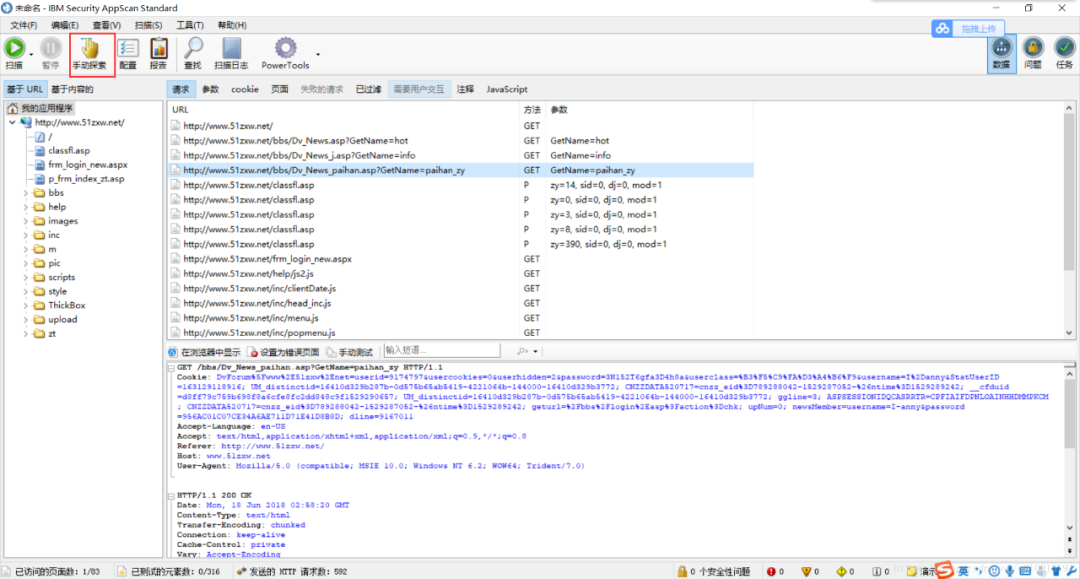Collapse the GET request section toggle
The height and width of the screenshot is (579, 1080).
pyautogui.click(x=172, y=368)
